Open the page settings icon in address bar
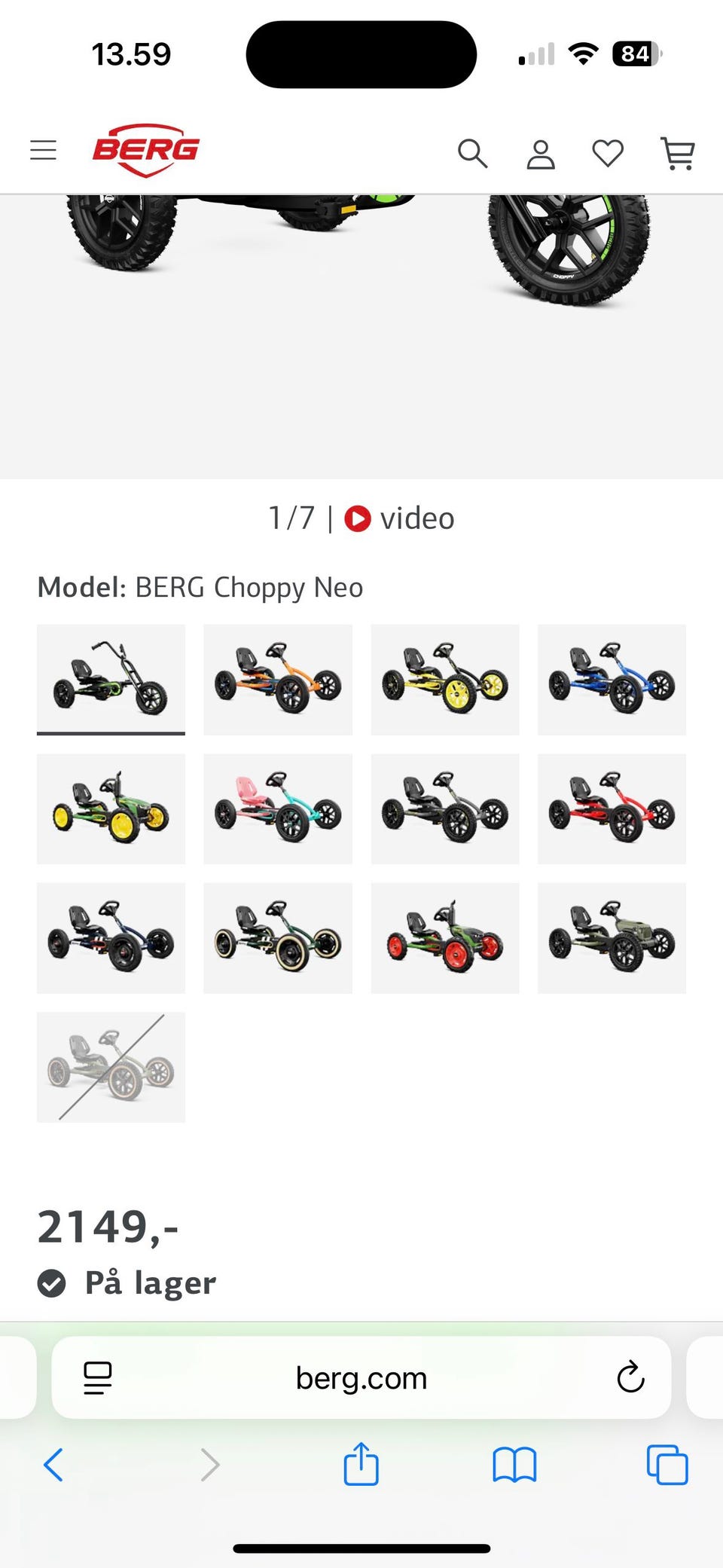Image resolution: width=723 pixels, height=1568 pixels. 98,1378
